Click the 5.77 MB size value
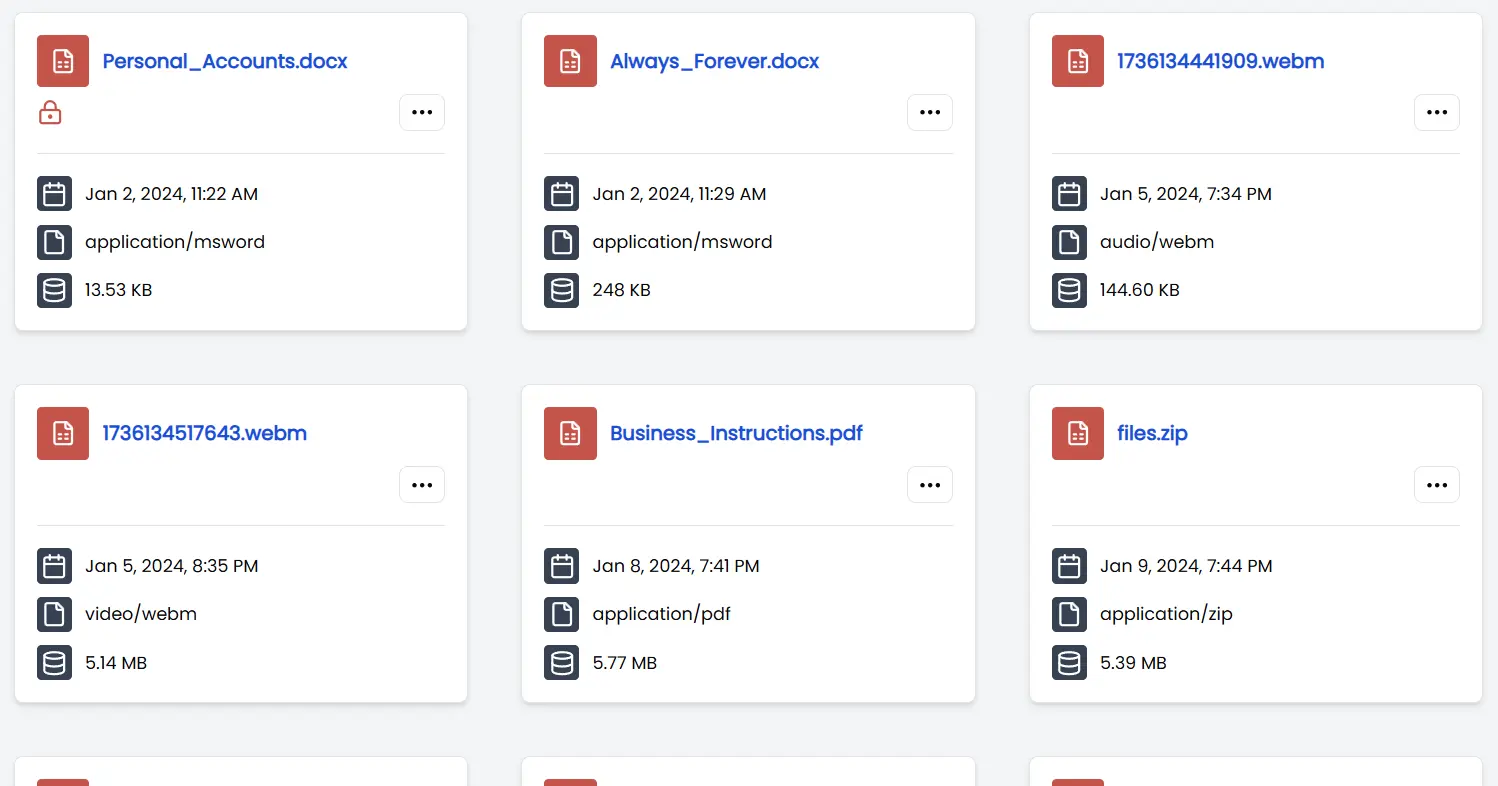Screen dimensions: 1498x786 [x=624, y=662]
